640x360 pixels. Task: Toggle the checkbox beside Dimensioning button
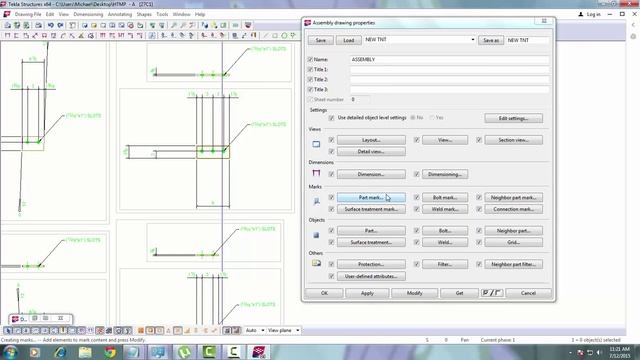coord(416,174)
